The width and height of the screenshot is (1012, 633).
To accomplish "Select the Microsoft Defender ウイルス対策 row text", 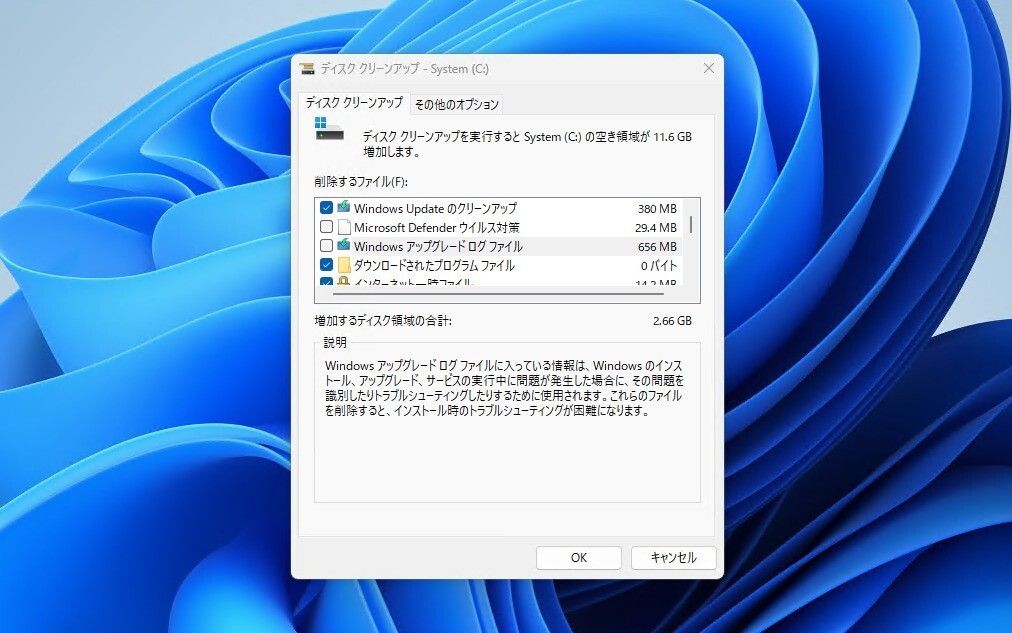I will [x=436, y=227].
